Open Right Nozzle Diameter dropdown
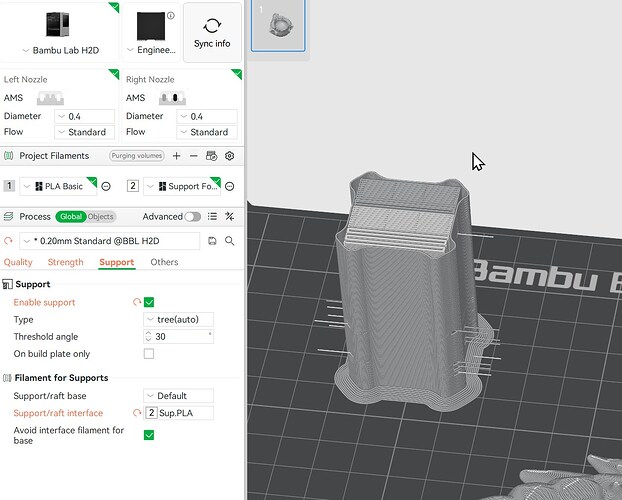This screenshot has height=500, width=622. [207, 116]
